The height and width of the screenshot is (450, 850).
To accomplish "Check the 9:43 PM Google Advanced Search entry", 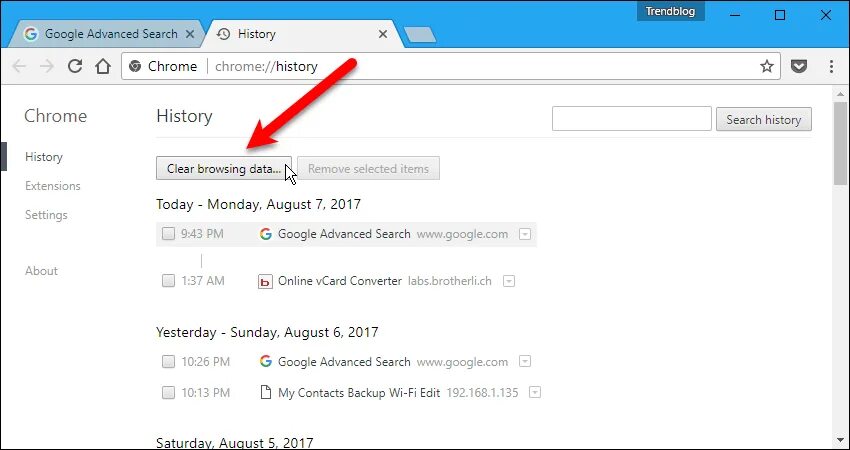I will [x=169, y=234].
